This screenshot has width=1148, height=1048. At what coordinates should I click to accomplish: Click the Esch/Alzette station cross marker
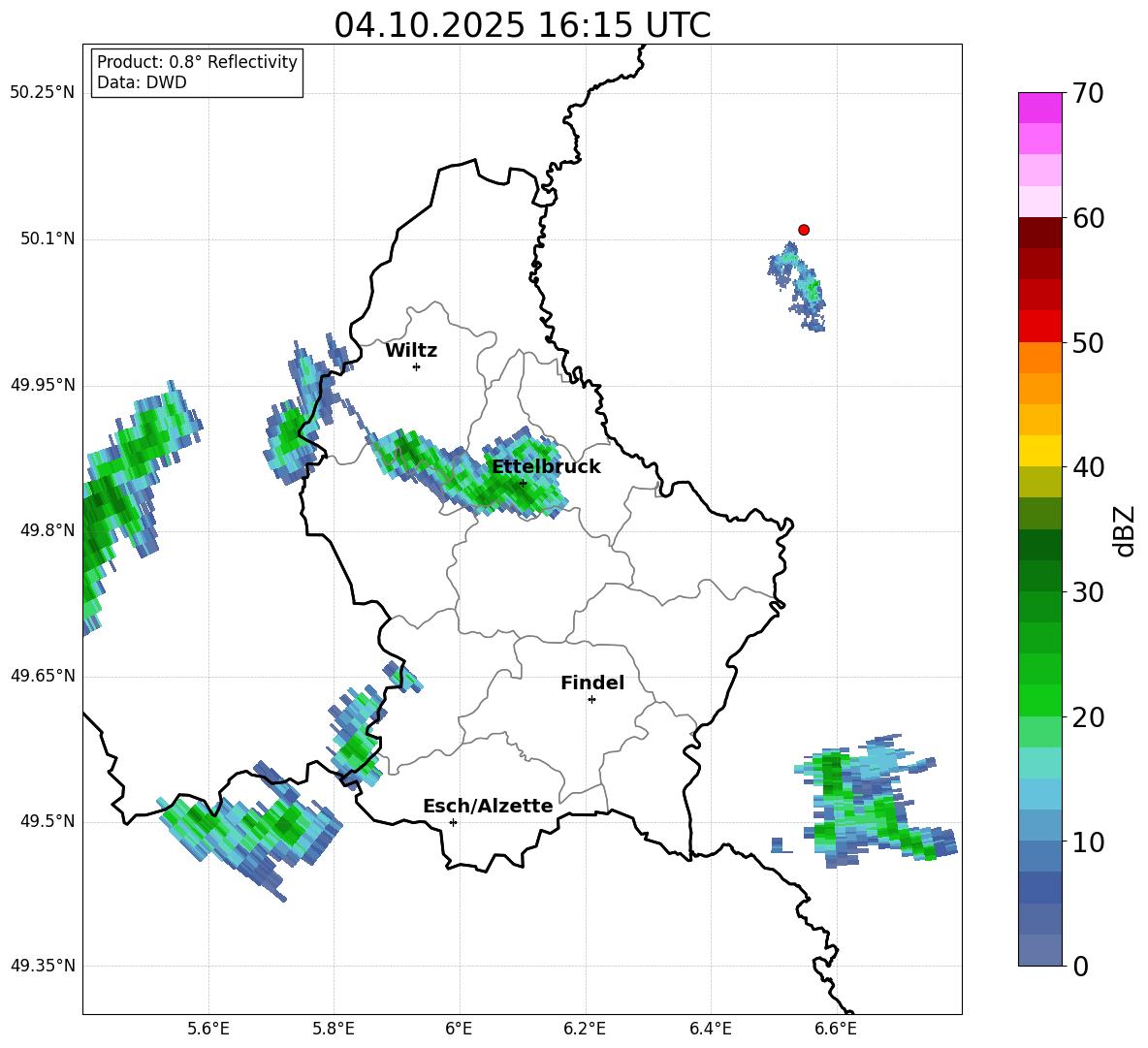[453, 822]
